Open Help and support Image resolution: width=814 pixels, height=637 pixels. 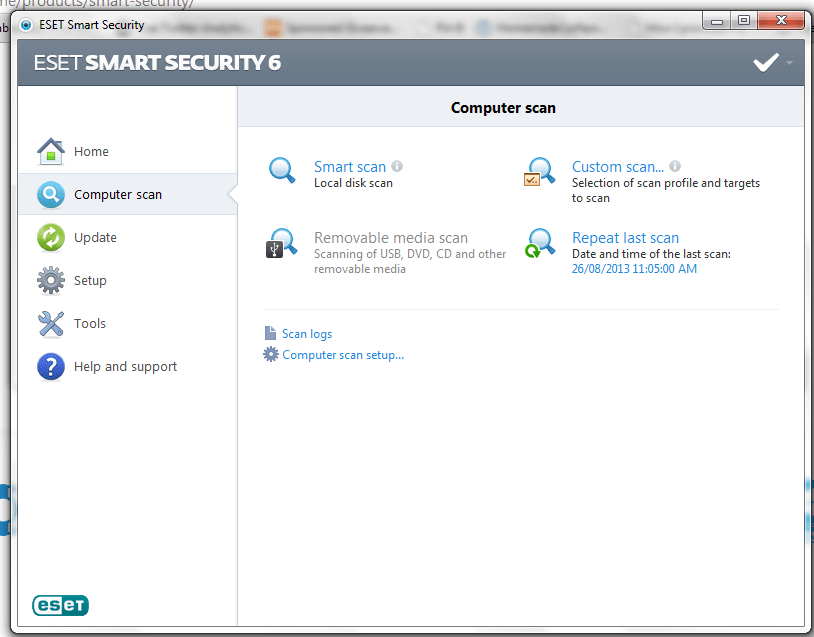125,367
